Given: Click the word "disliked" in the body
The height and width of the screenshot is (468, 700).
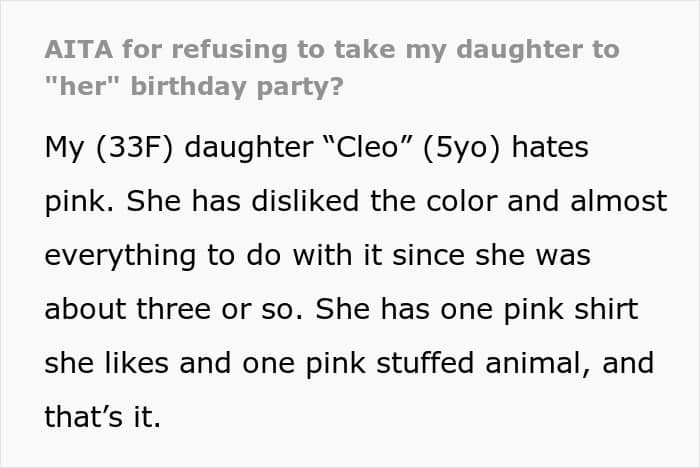Looking at the screenshot, I should click(x=305, y=201).
